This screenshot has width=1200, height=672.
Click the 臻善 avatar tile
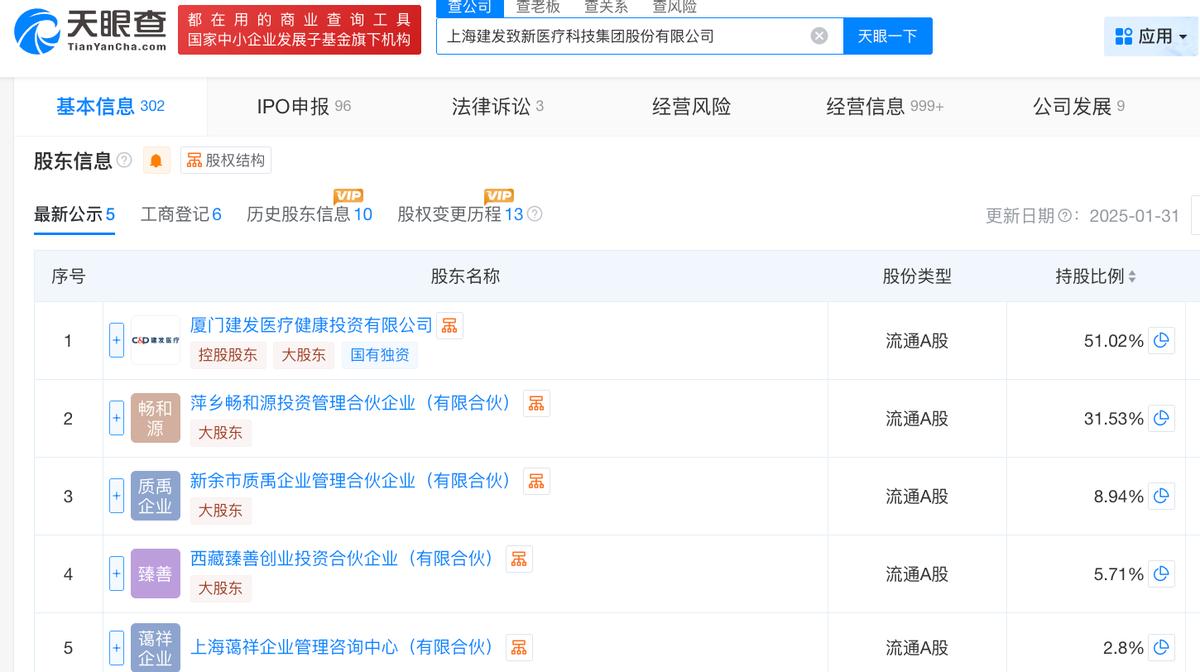155,574
